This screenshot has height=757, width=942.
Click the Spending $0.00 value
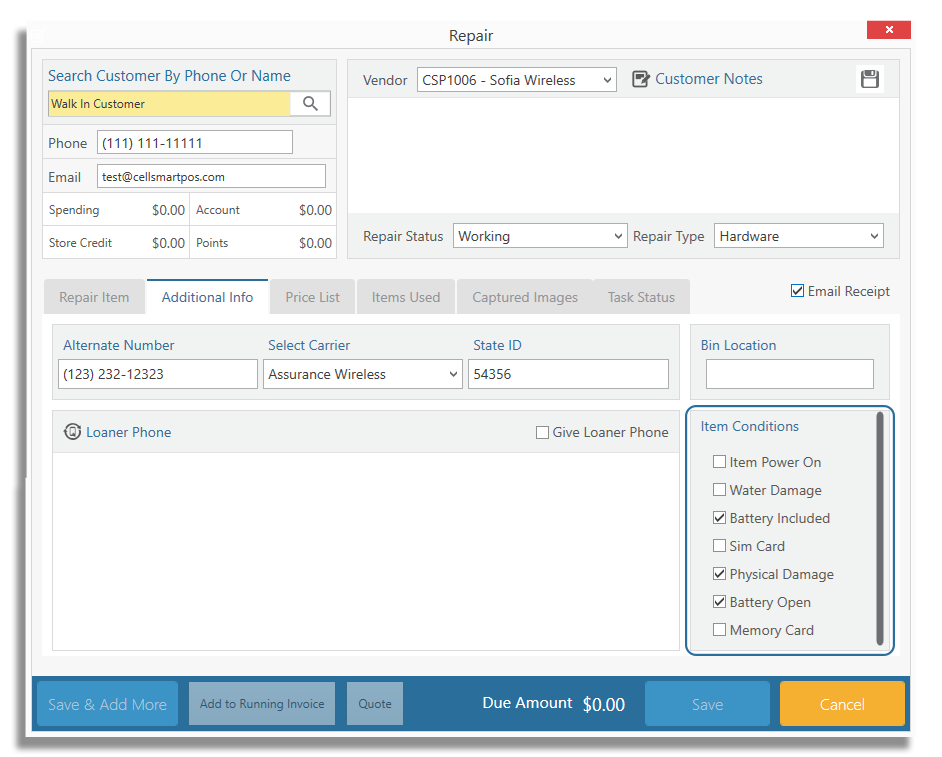(168, 210)
